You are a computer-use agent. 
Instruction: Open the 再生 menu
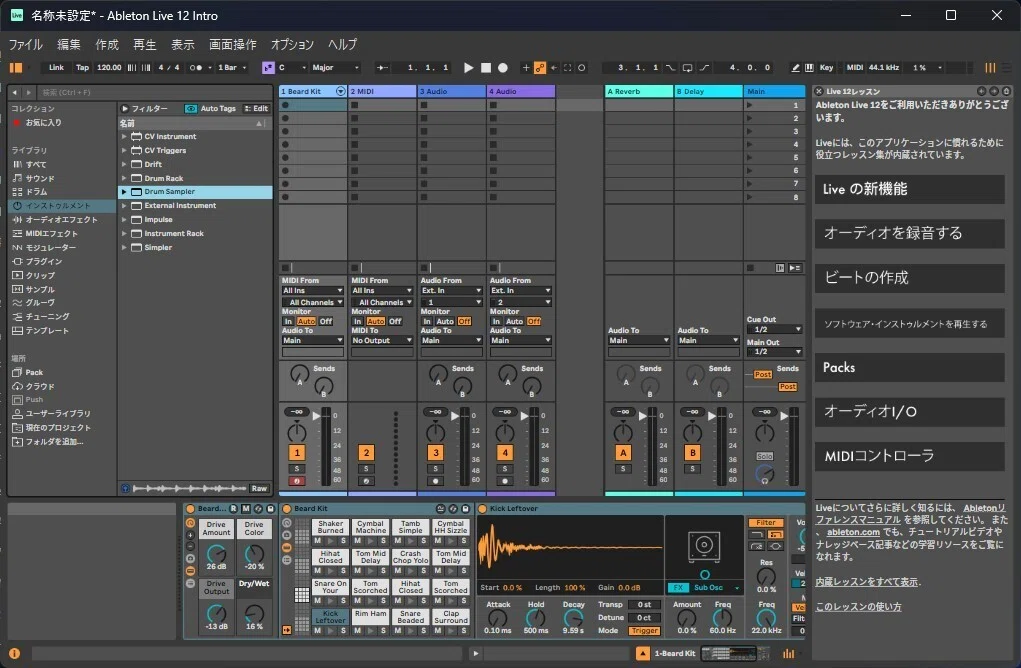(x=145, y=44)
